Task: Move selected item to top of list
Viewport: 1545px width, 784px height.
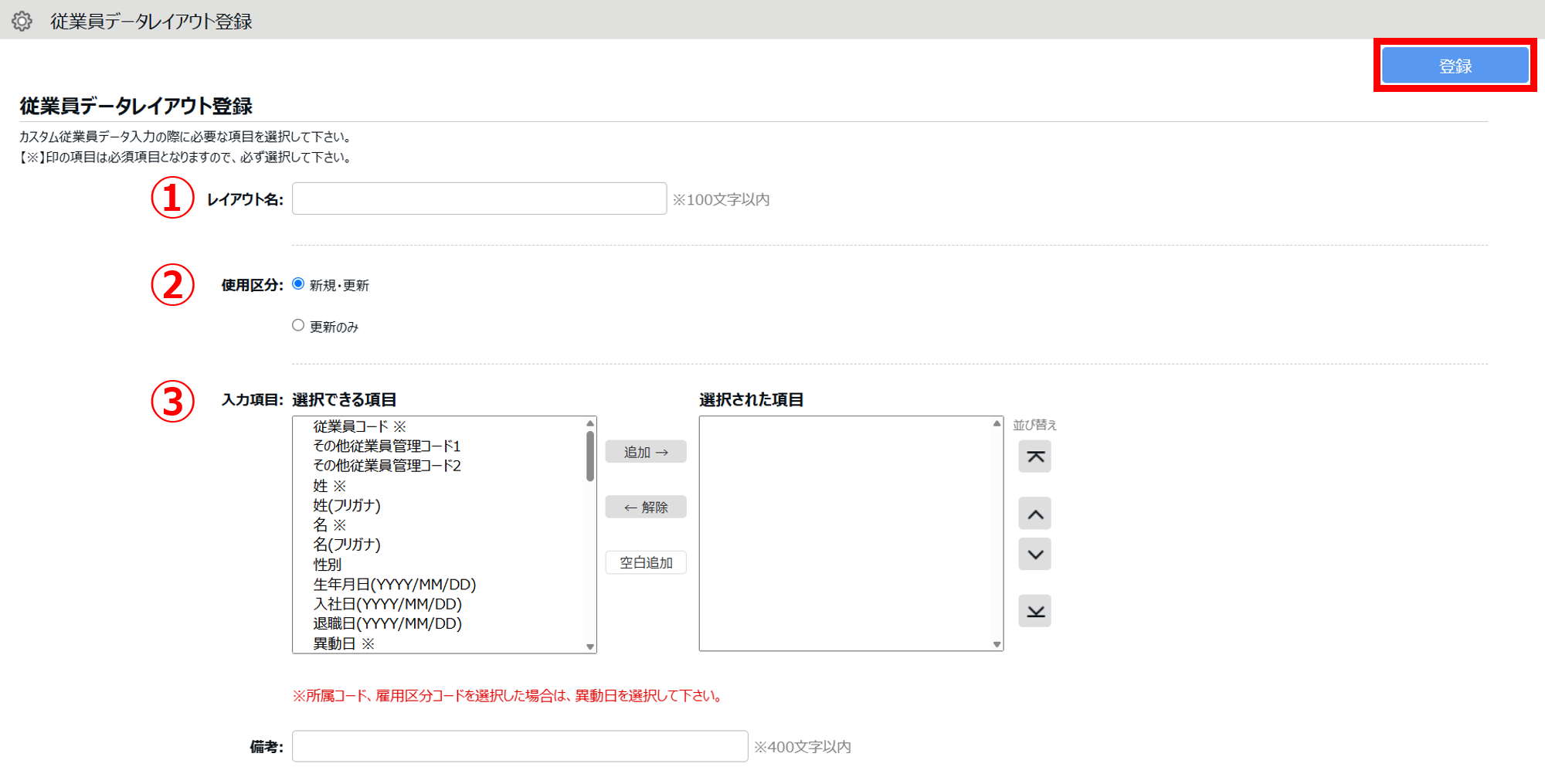Action: [x=1034, y=456]
